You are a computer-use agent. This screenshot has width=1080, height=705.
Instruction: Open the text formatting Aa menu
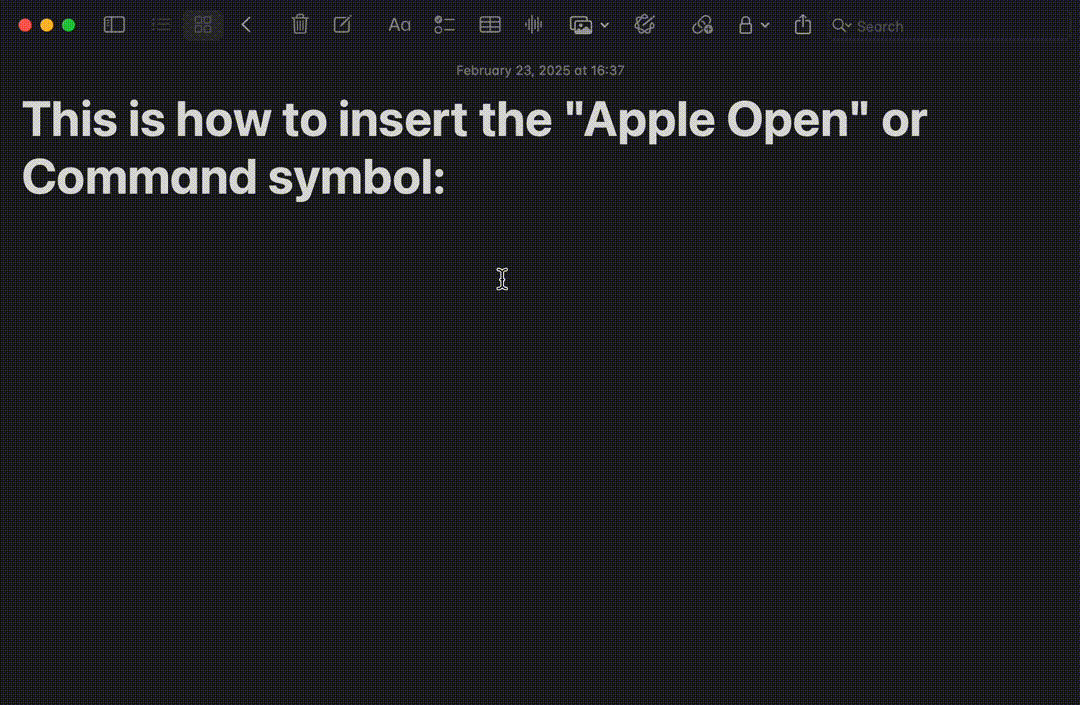[399, 24]
